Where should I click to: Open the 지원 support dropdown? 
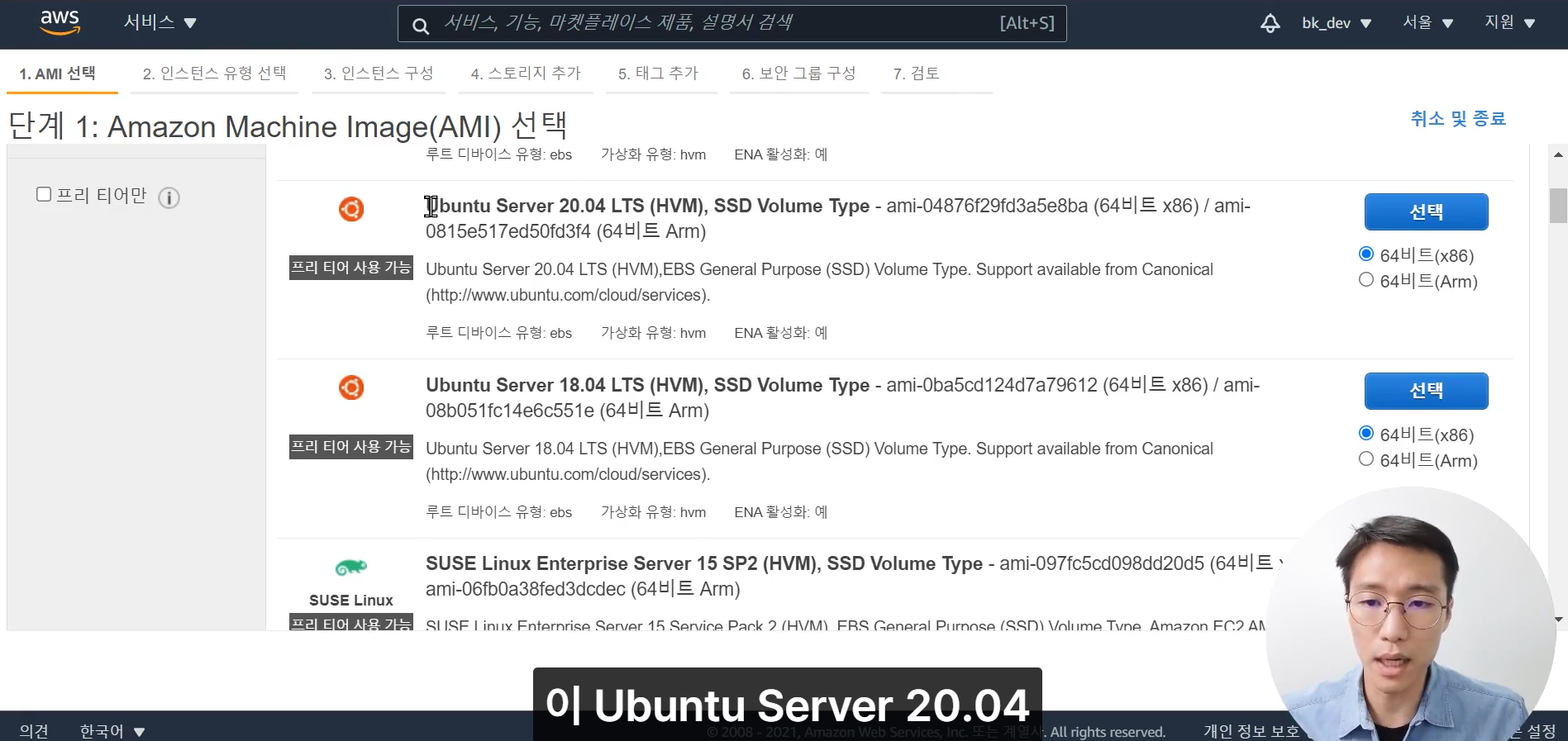tap(1510, 22)
